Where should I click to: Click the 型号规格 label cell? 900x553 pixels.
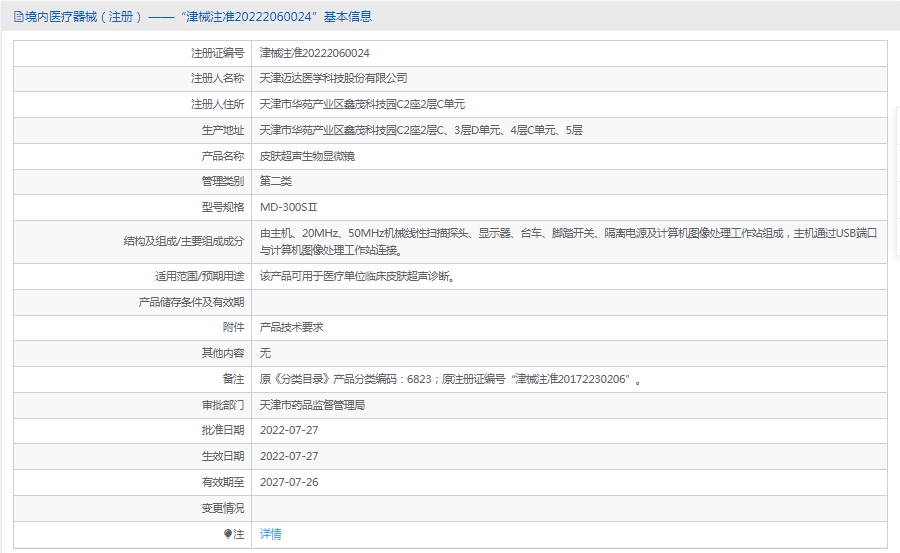tap(133, 207)
